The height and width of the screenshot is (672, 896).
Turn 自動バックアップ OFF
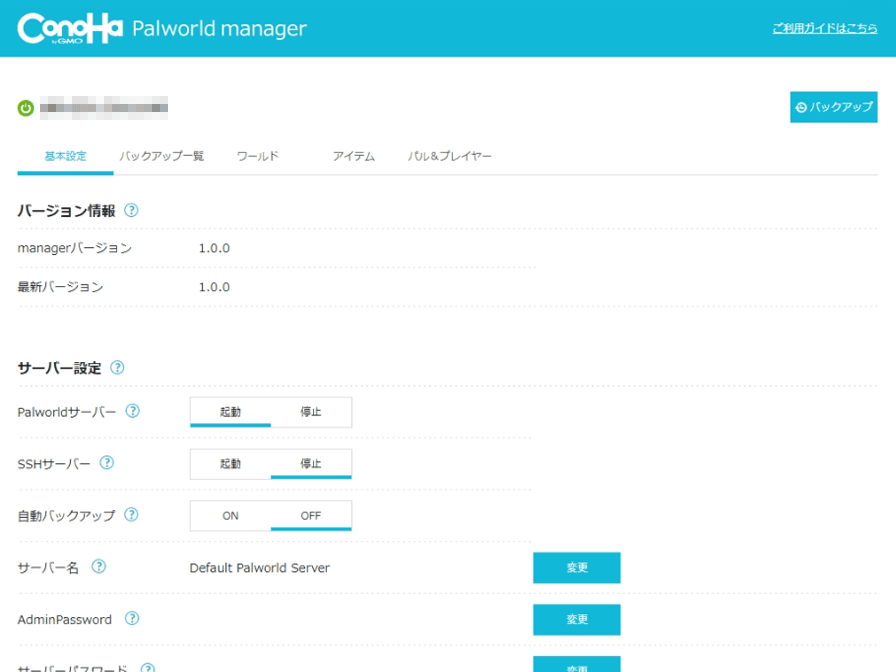coord(311,515)
